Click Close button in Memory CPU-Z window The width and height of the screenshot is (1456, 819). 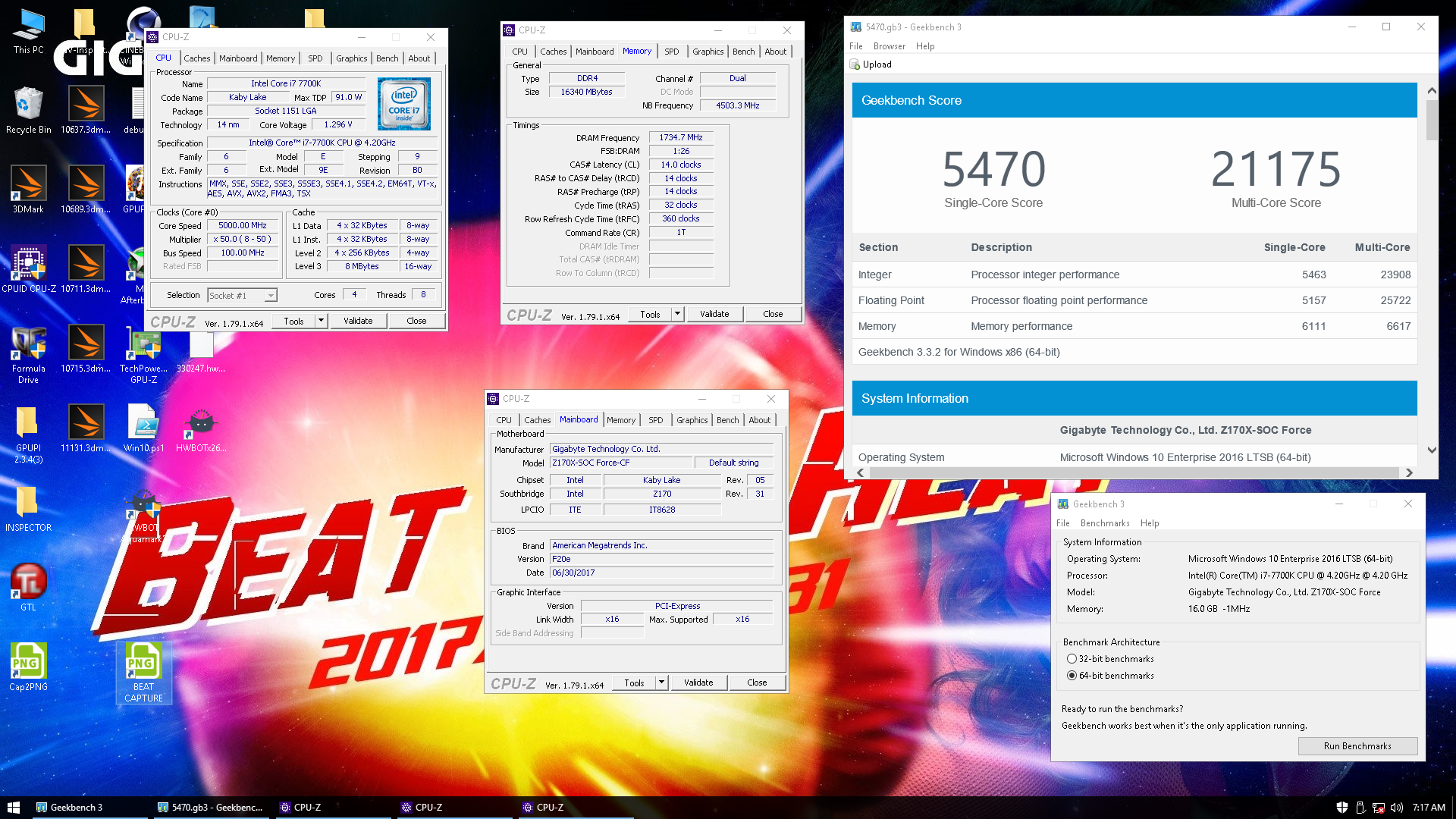[x=773, y=314]
